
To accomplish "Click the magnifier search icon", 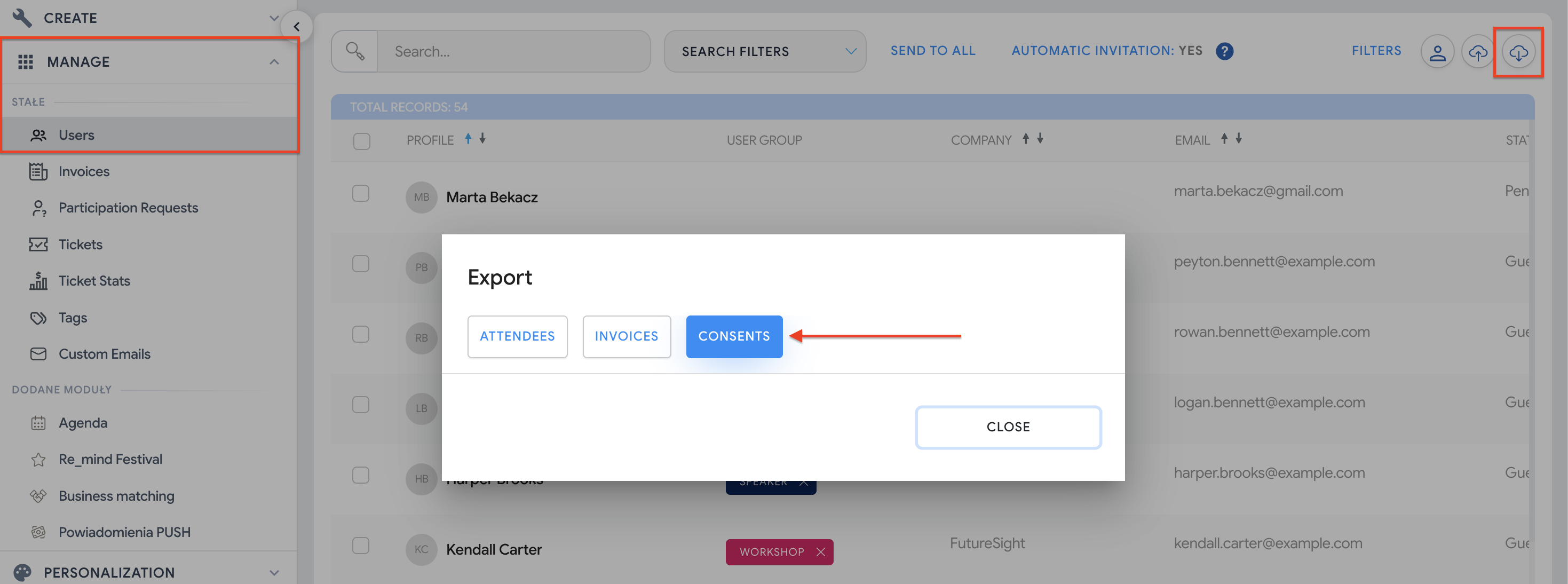I will [x=355, y=51].
